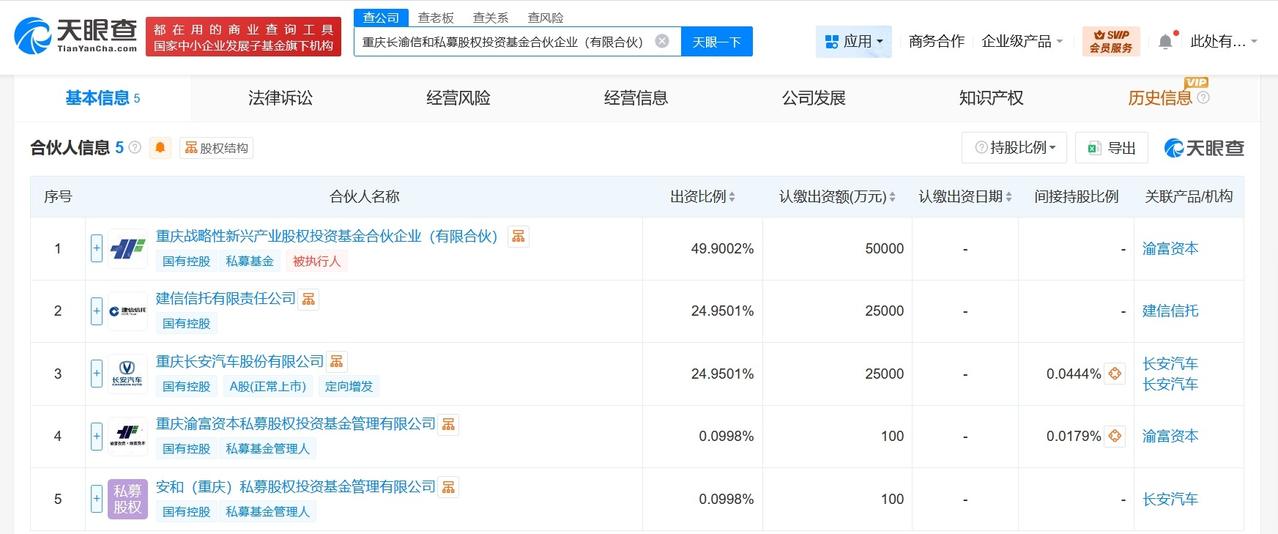Click the 建信信托 company logo

[127, 311]
